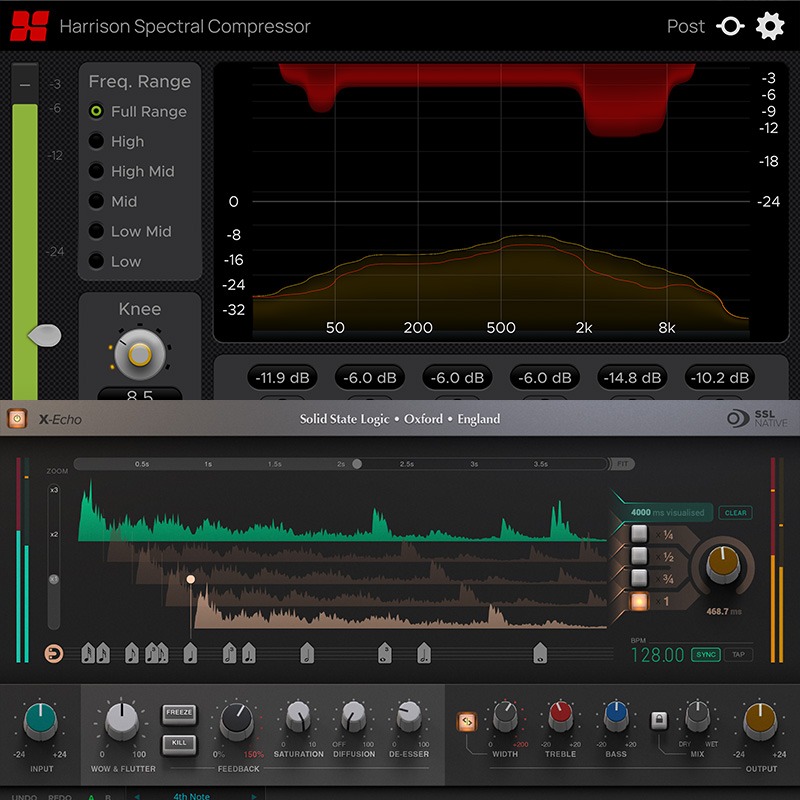Adjust the red Treble knob
800x800 pixels.
click(560, 717)
